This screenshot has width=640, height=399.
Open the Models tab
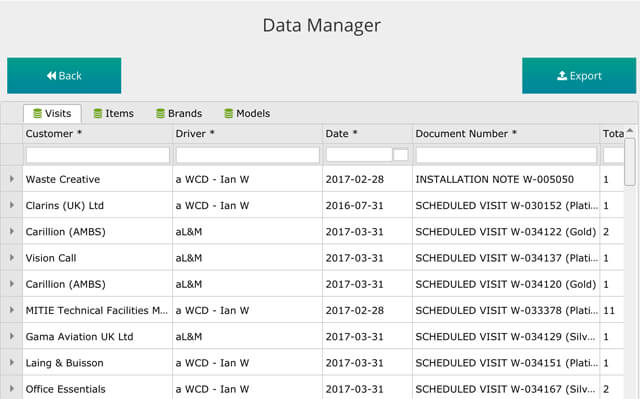(247, 113)
